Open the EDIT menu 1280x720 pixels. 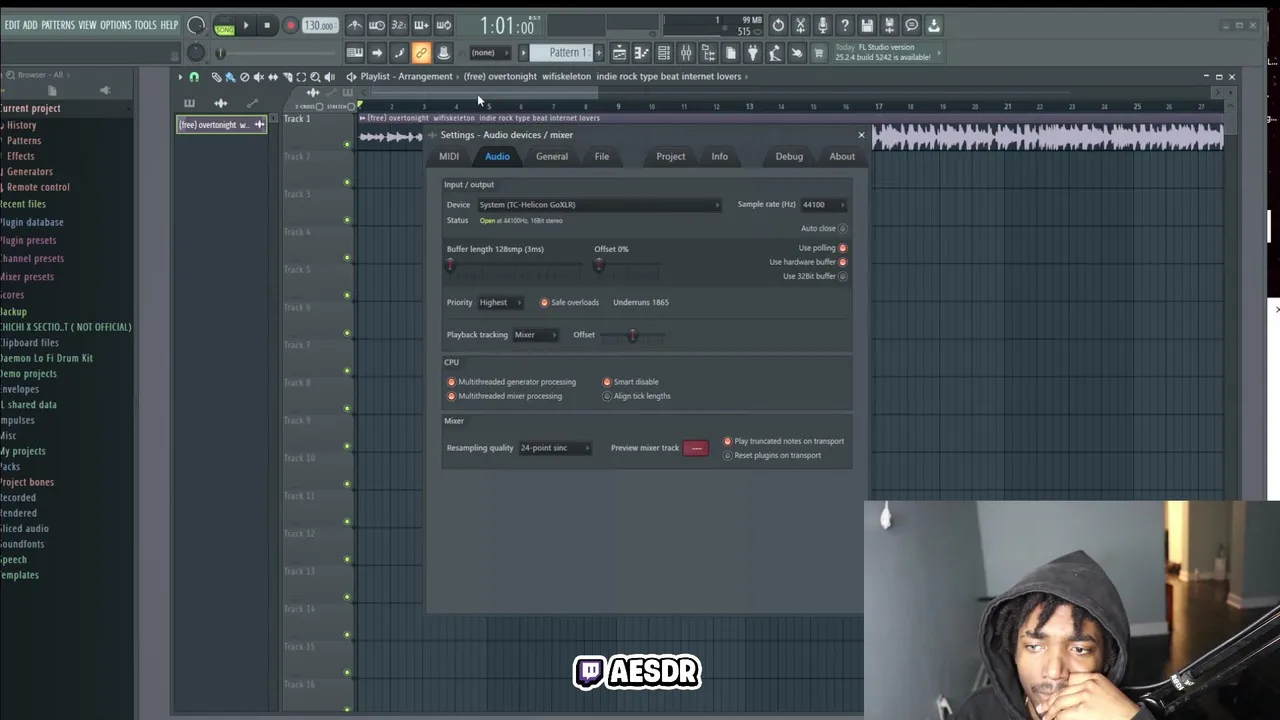[12, 25]
